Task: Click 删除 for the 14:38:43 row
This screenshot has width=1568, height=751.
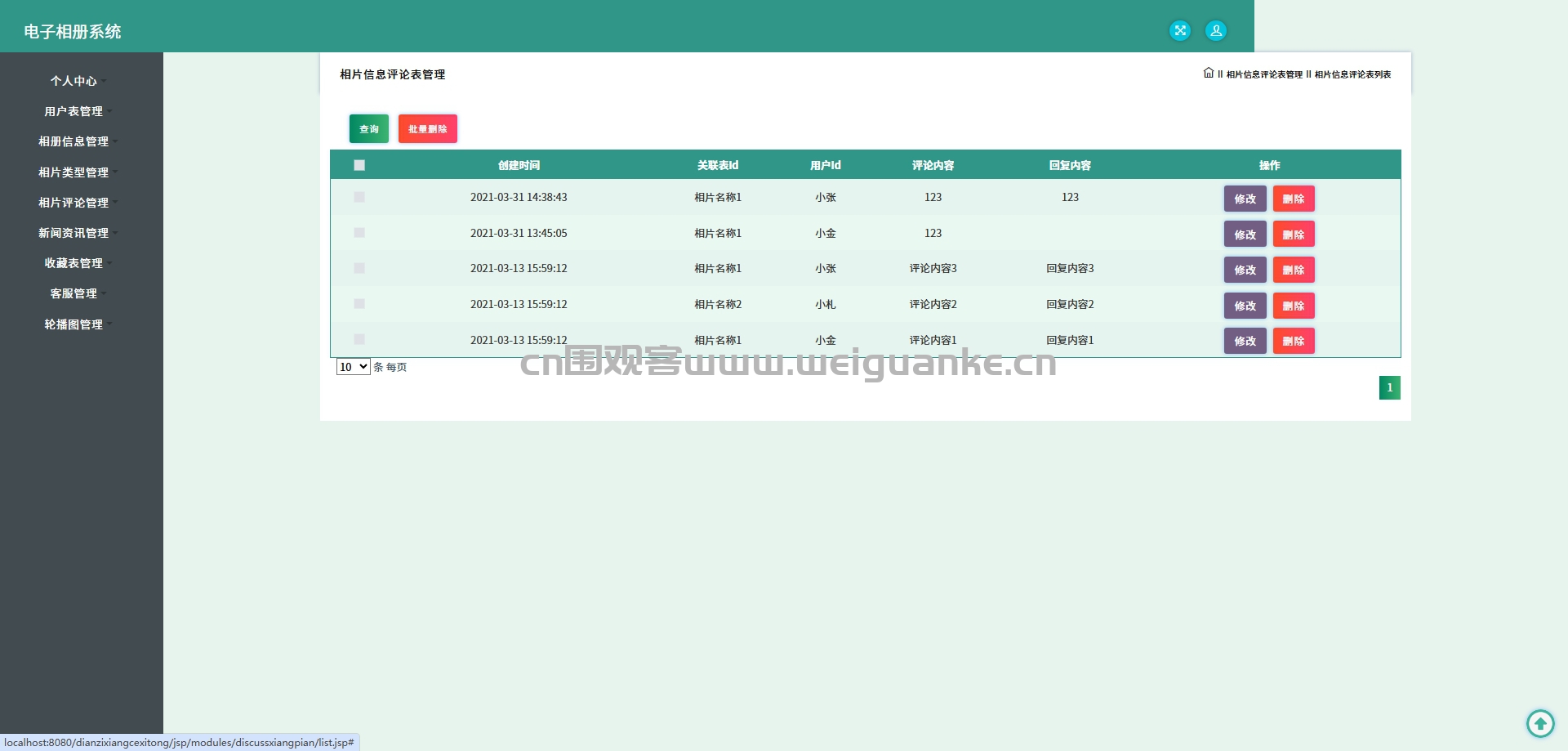Action: (1294, 199)
